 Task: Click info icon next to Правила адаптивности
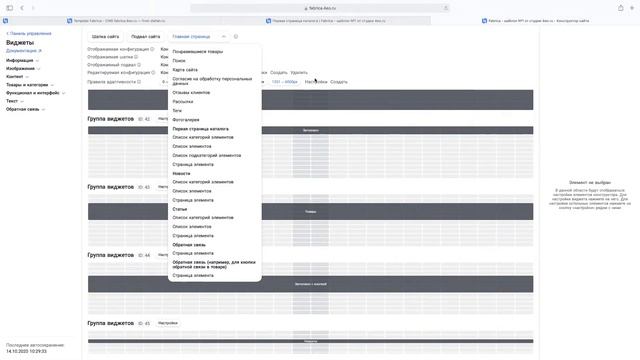pyautogui.click(x=139, y=82)
